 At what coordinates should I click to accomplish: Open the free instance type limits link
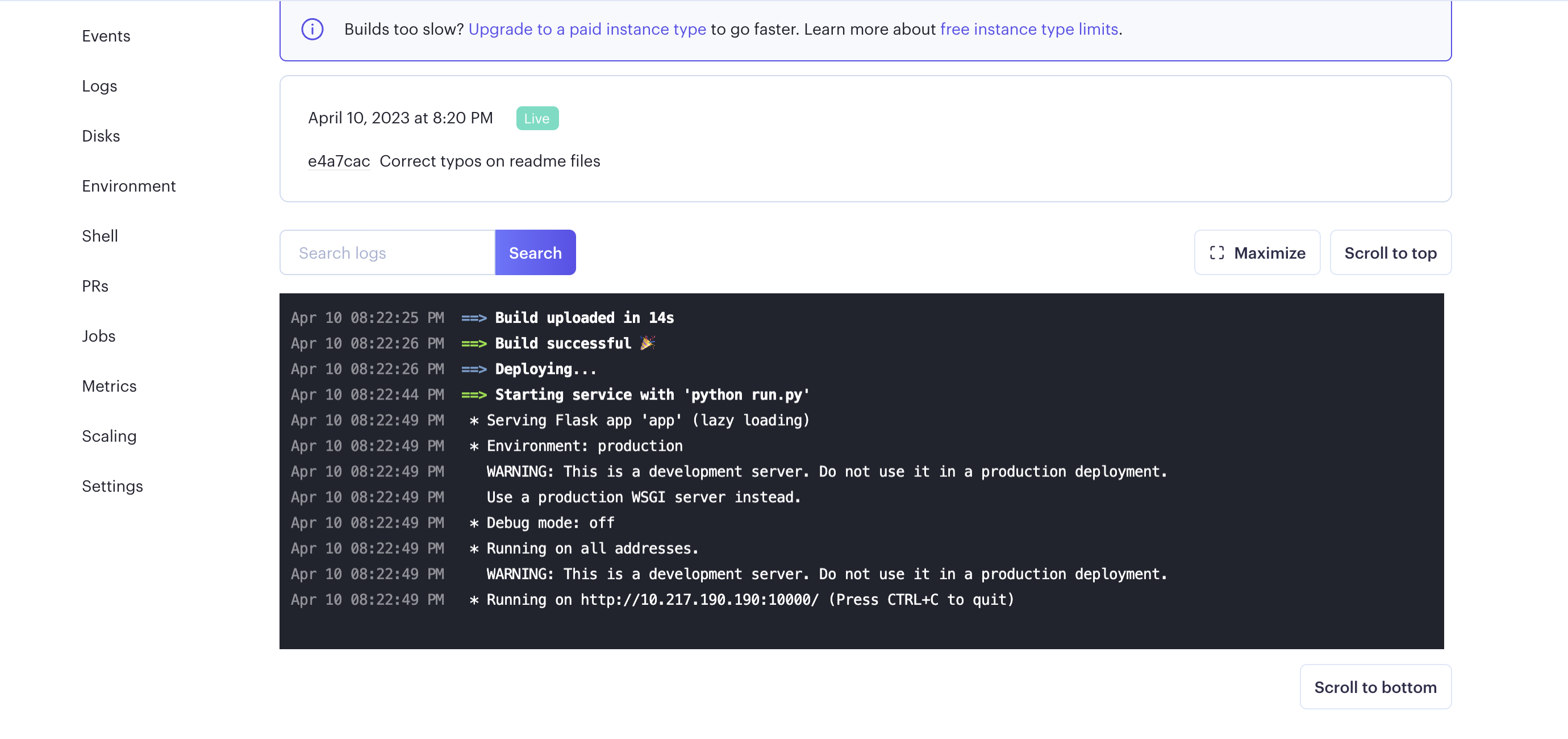pos(1029,28)
